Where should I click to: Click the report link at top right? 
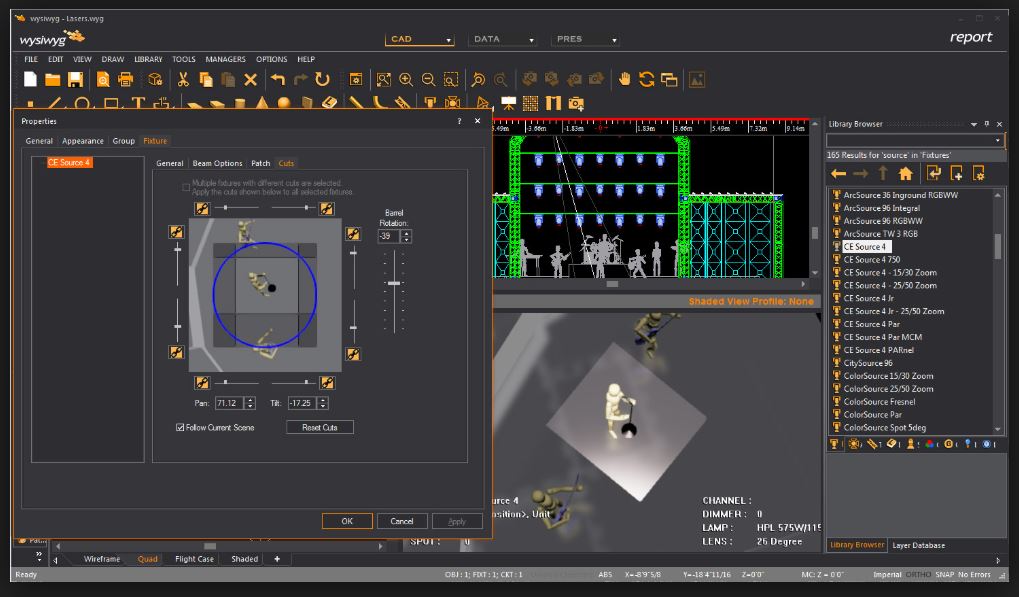click(x=971, y=37)
